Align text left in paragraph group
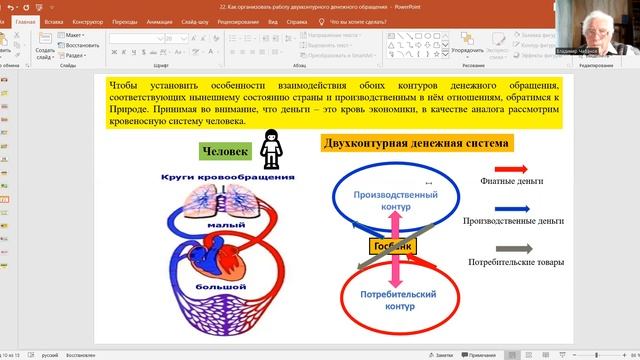The image size is (640, 360). pyautogui.click(x=233, y=52)
